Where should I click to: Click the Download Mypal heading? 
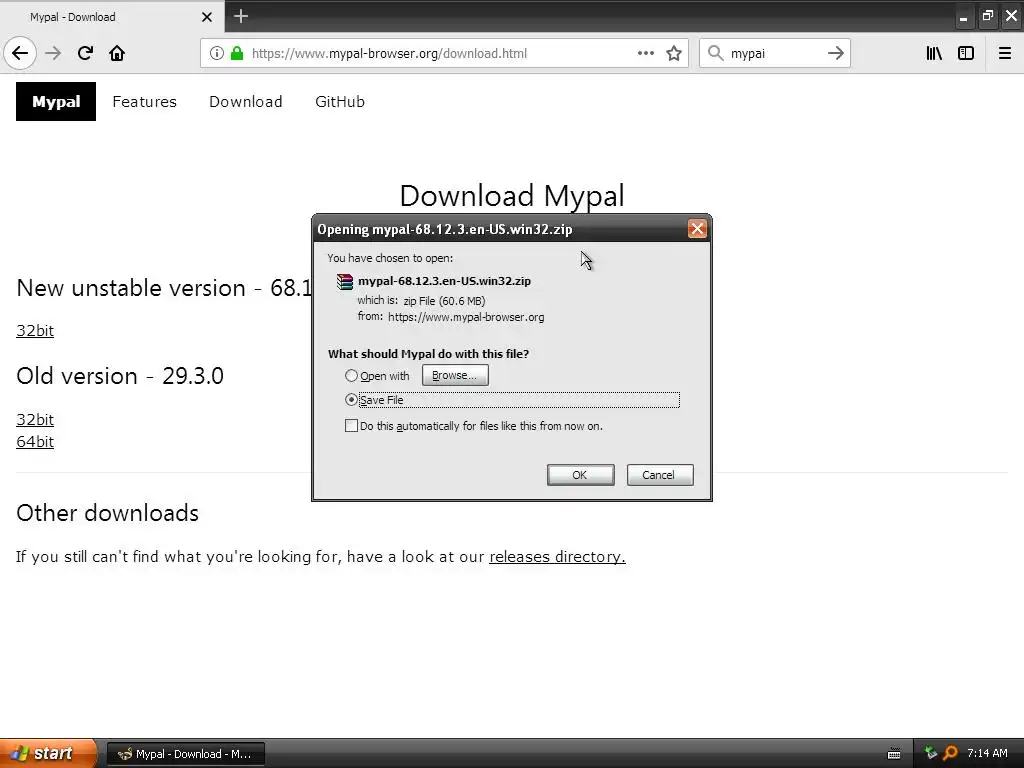pos(512,195)
